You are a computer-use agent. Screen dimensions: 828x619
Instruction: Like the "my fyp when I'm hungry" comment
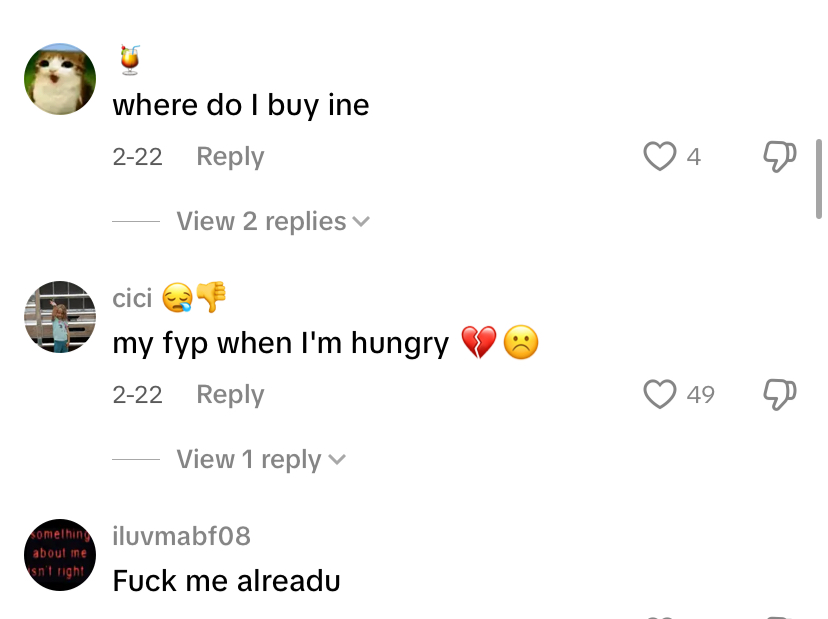click(x=659, y=394)
